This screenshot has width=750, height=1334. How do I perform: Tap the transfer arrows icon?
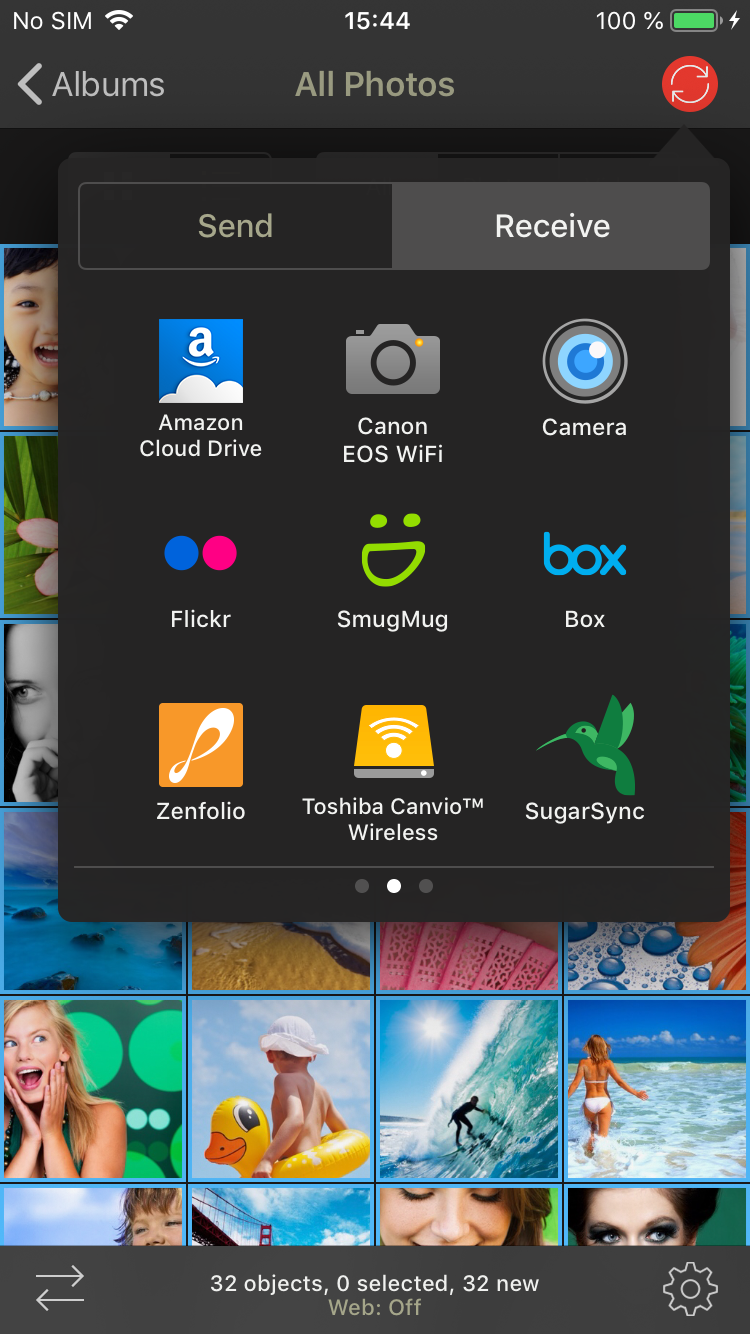(x=60, y=1288)
